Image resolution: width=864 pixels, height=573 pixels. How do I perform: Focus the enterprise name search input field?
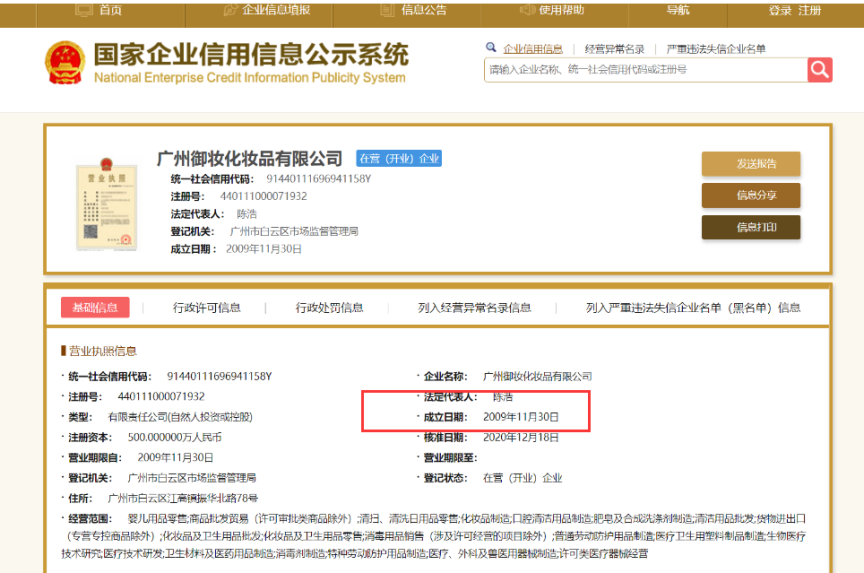(646, 70)
